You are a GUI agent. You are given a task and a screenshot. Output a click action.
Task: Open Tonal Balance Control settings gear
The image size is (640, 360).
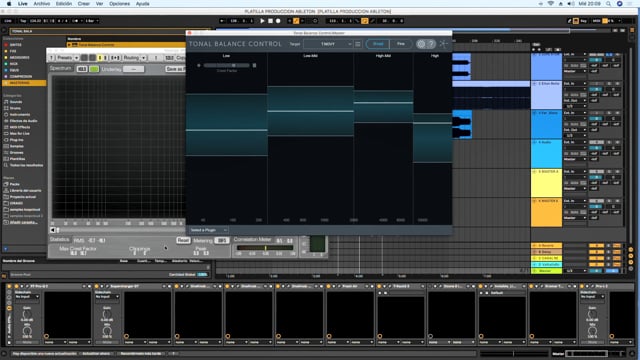point(421,44)
